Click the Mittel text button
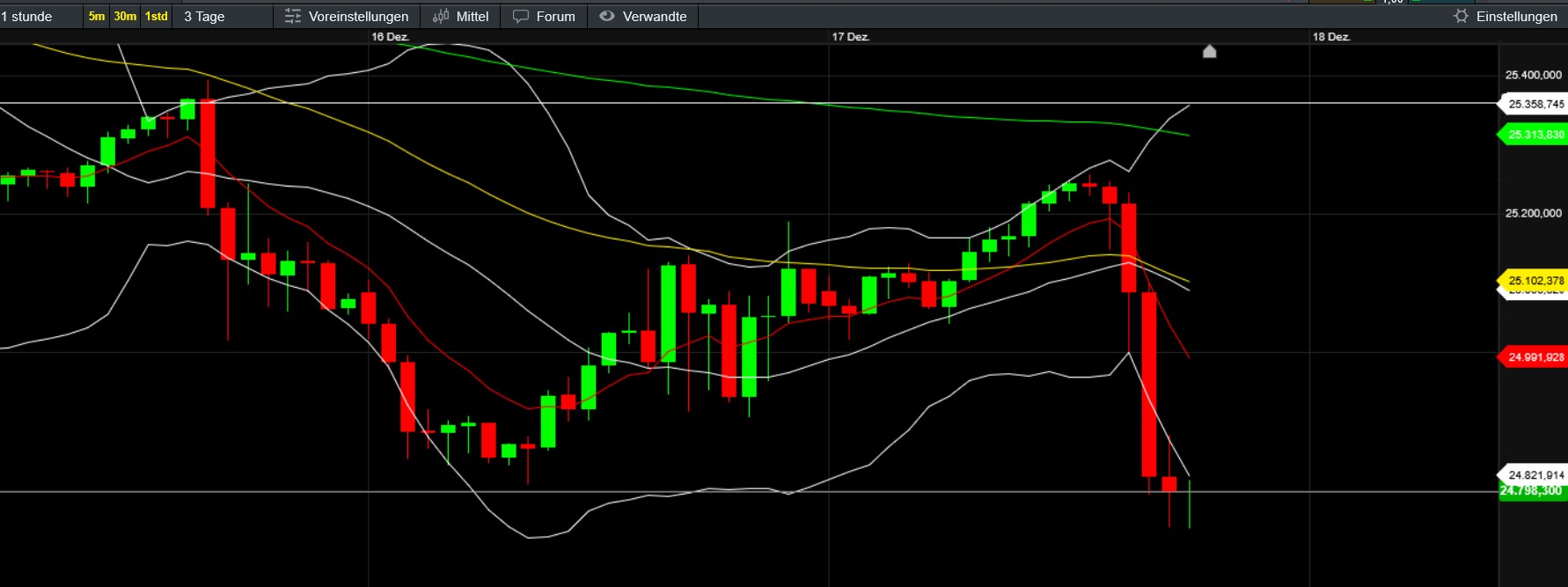This screenshot has height=587, width=1568. pos(473,17)
